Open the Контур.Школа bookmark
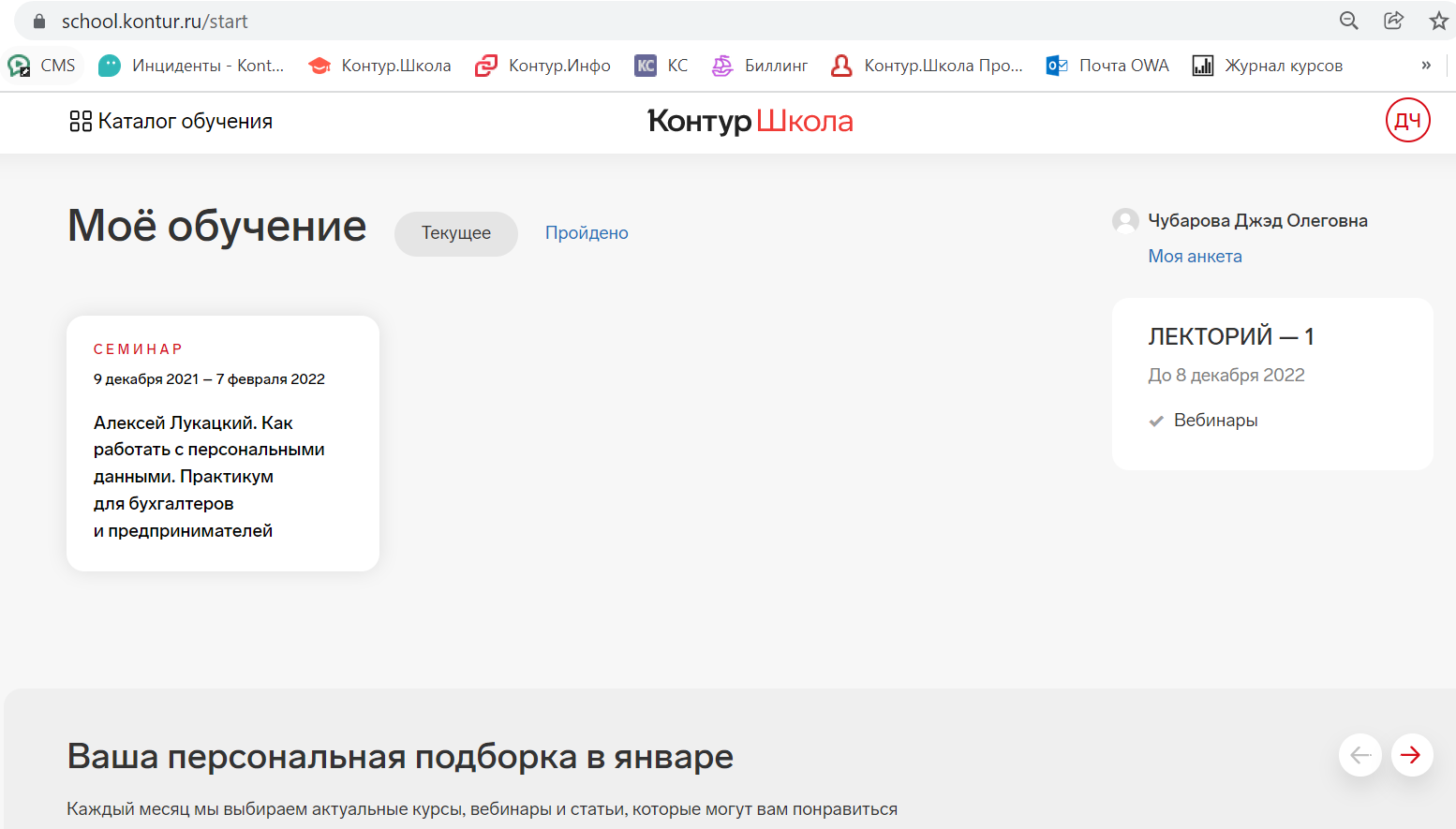Screen dimensions: 1456x829 pos(379,66)
